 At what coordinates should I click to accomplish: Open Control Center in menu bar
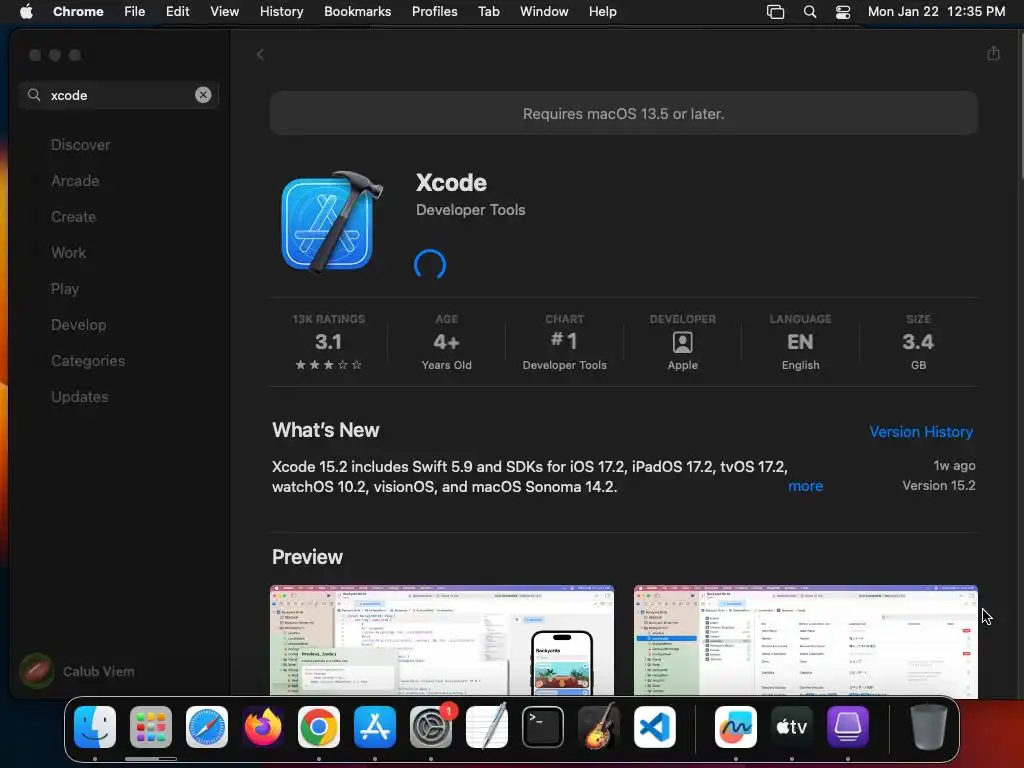pos(842,12)
